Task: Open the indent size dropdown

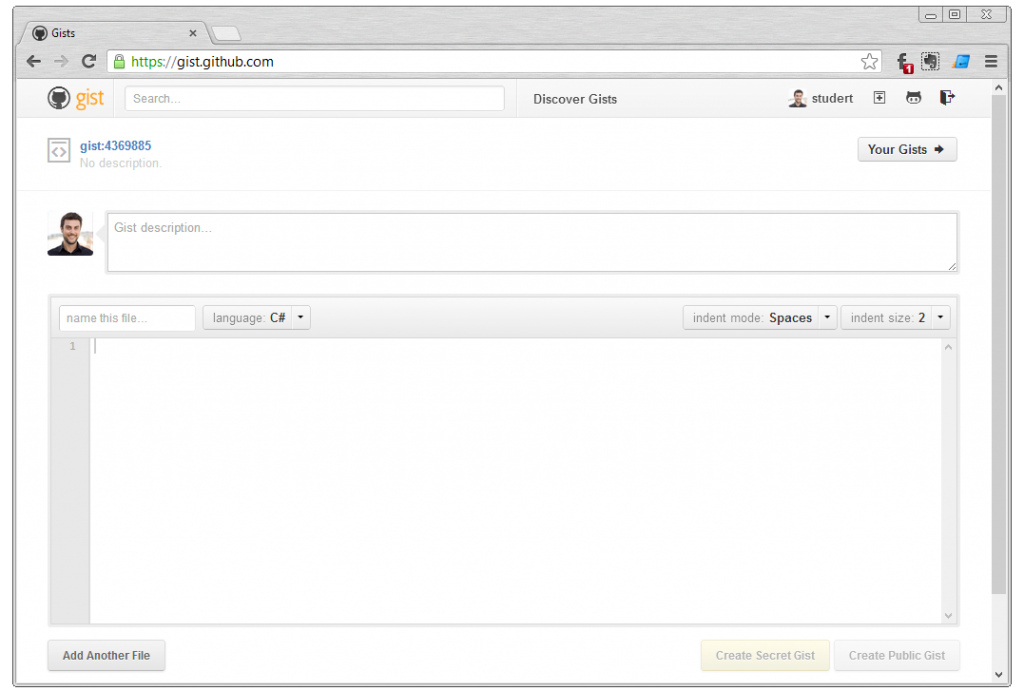Action: click(x=895, y=318)
